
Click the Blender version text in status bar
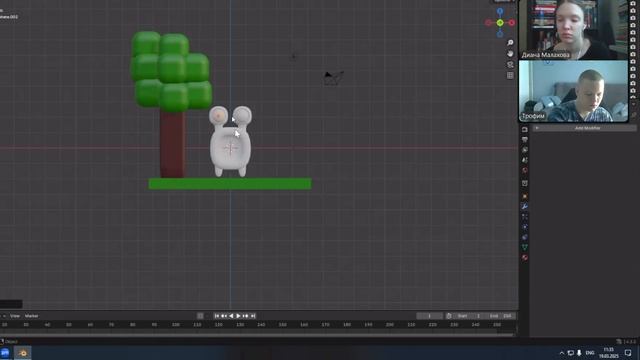tap(629, 342)
